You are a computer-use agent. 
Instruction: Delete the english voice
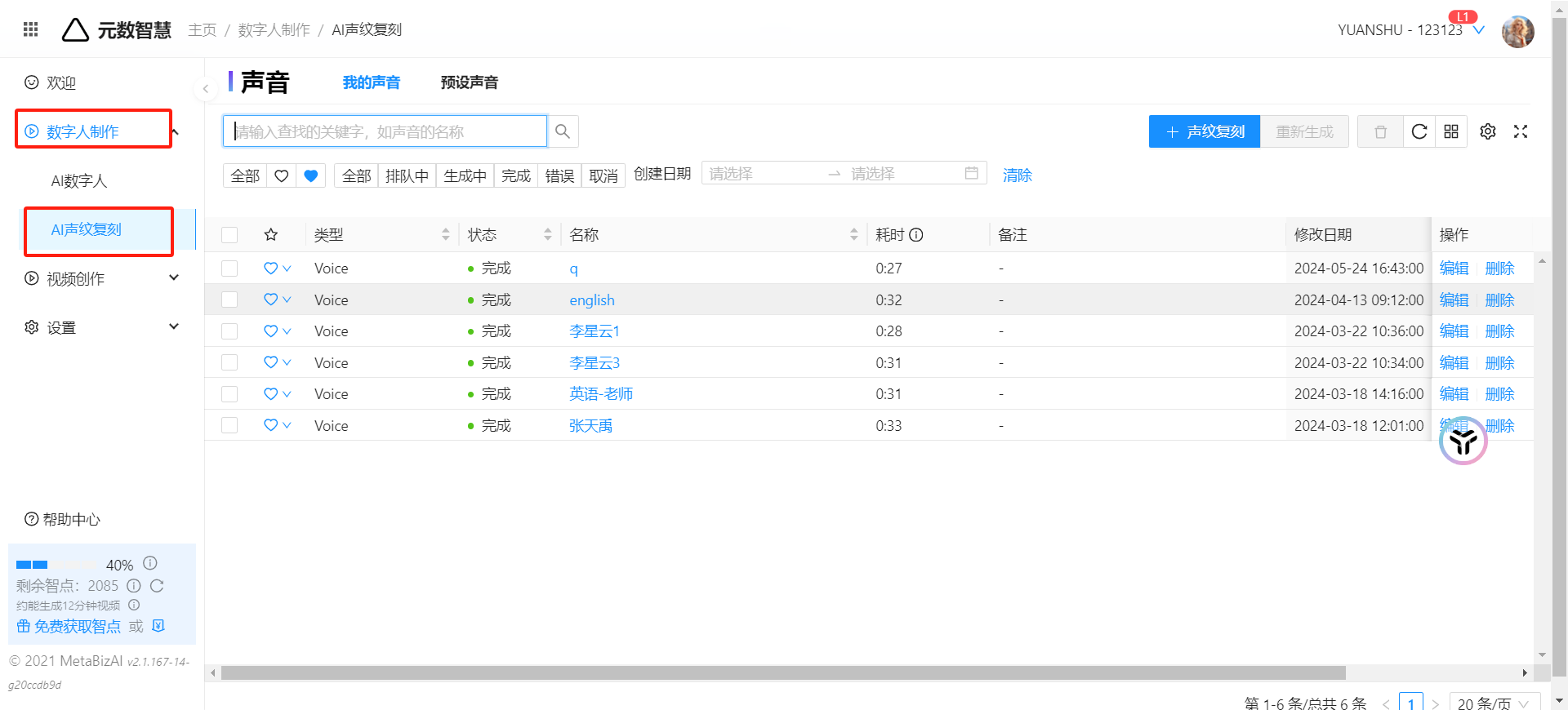click(x=1499, y=300)
